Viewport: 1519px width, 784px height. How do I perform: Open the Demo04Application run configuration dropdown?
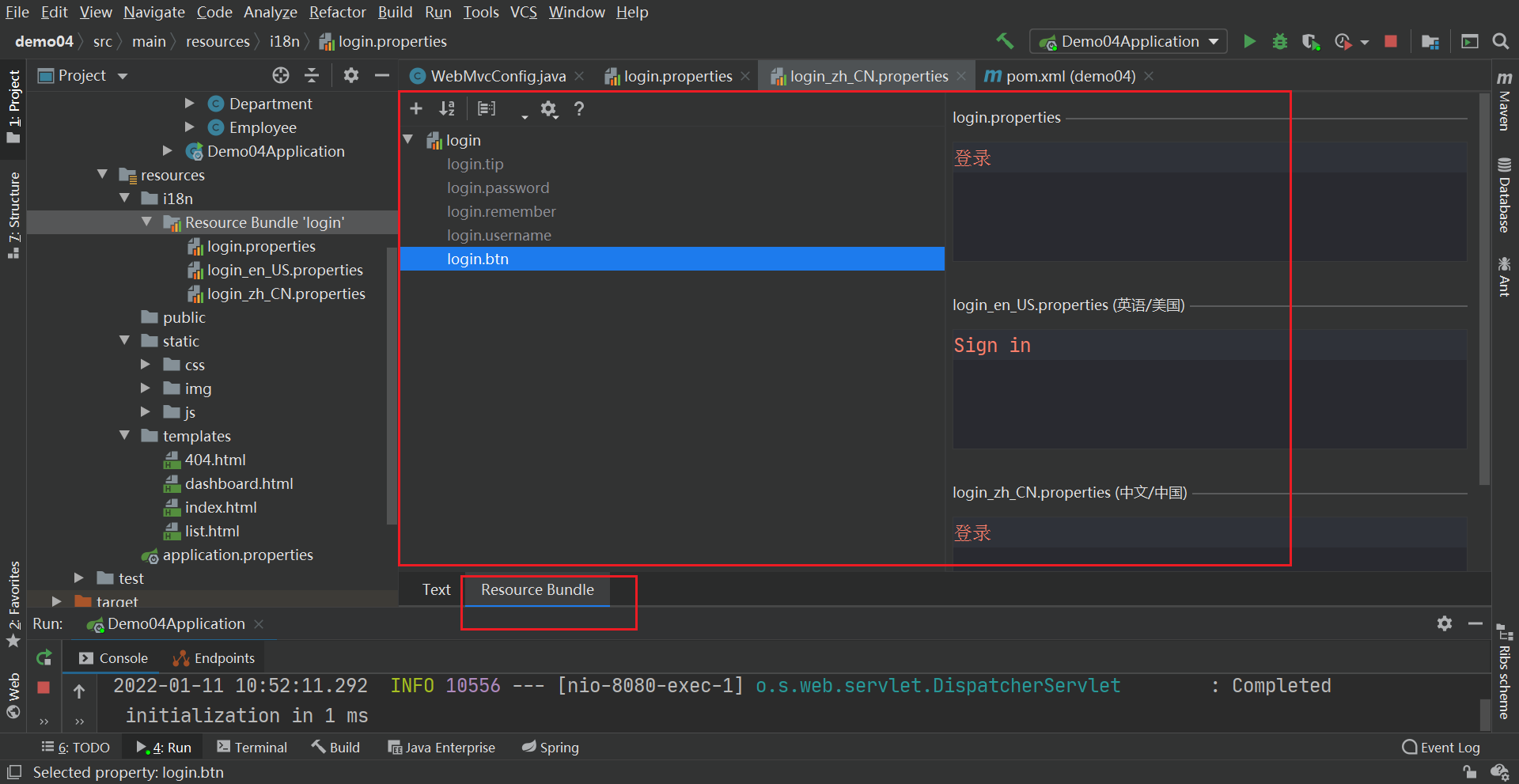click(x=1128, y=41)
